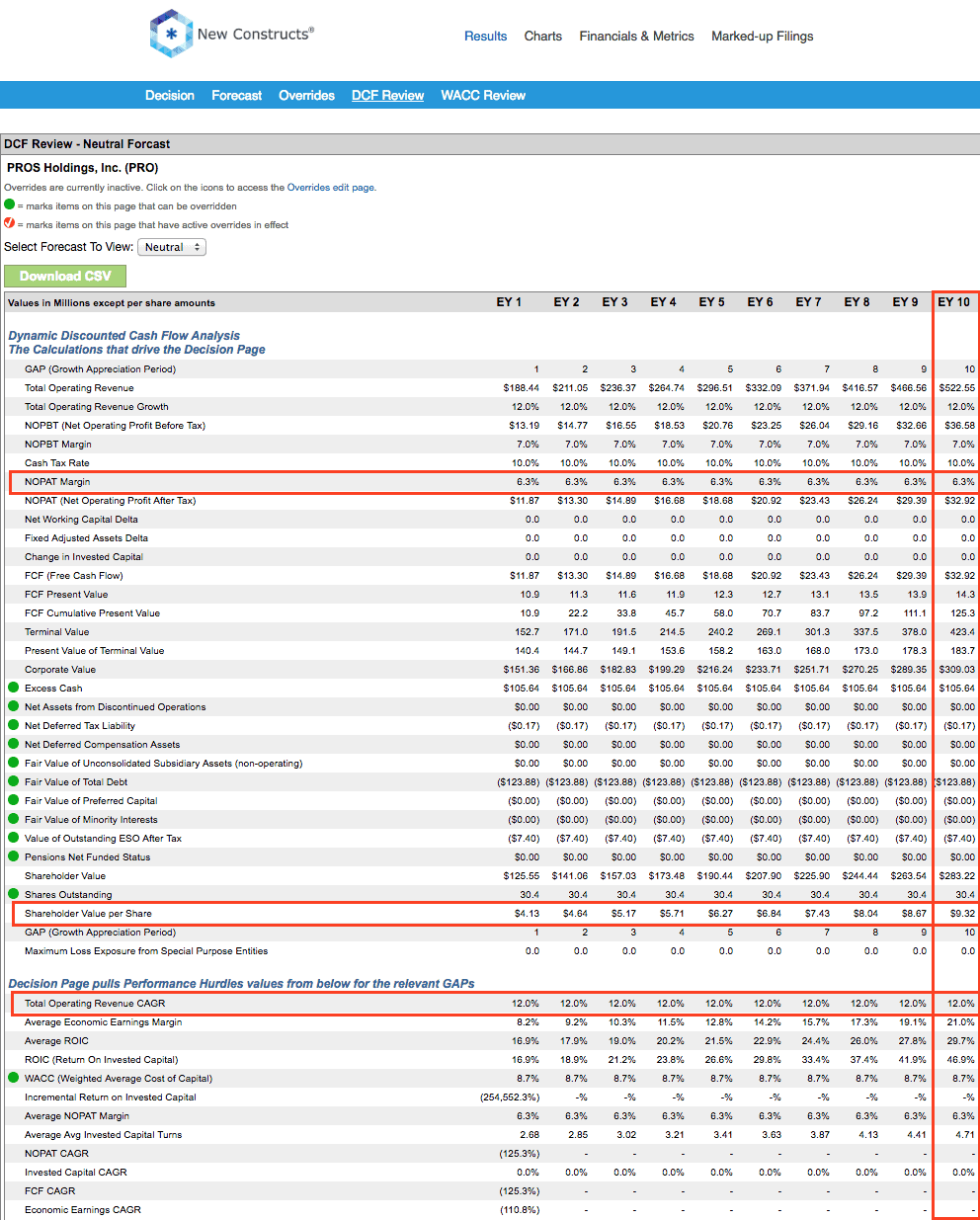
Task: Select green dot next to Net Deferred Compensation Assets
Action: pyautogui.click(x=13, y=744)
